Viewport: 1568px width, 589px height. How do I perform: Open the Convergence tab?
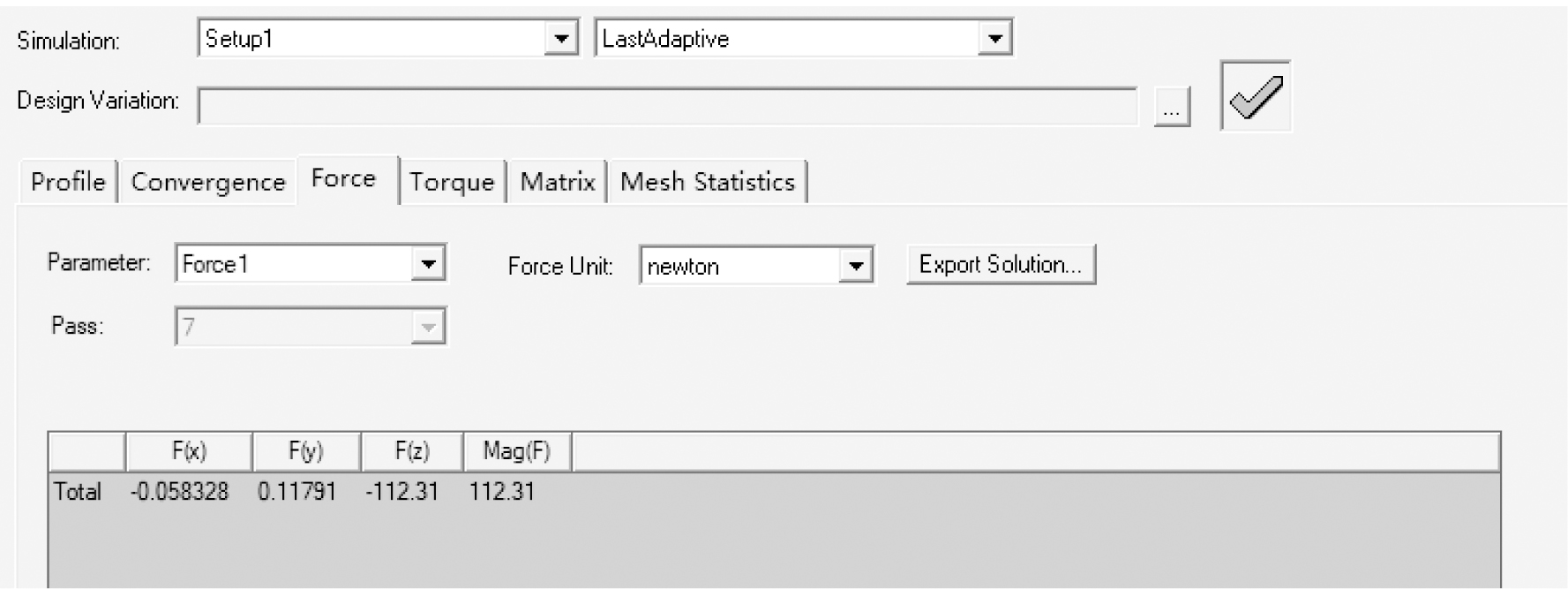click(x=208, y=182)
